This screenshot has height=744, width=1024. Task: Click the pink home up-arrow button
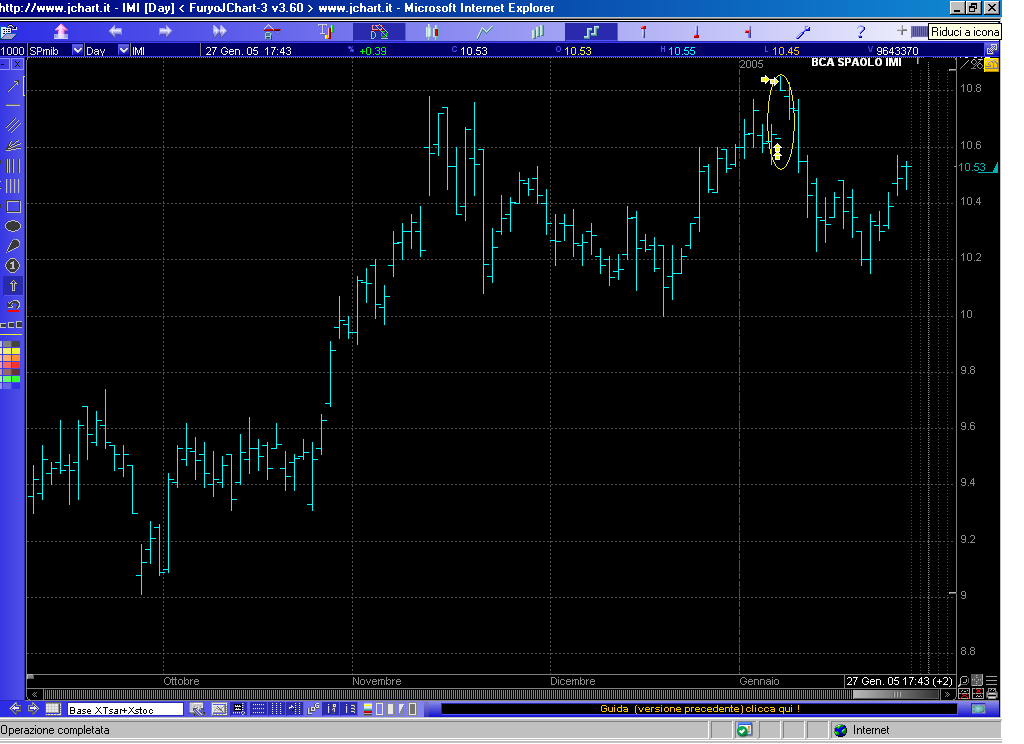click(62, 32)
